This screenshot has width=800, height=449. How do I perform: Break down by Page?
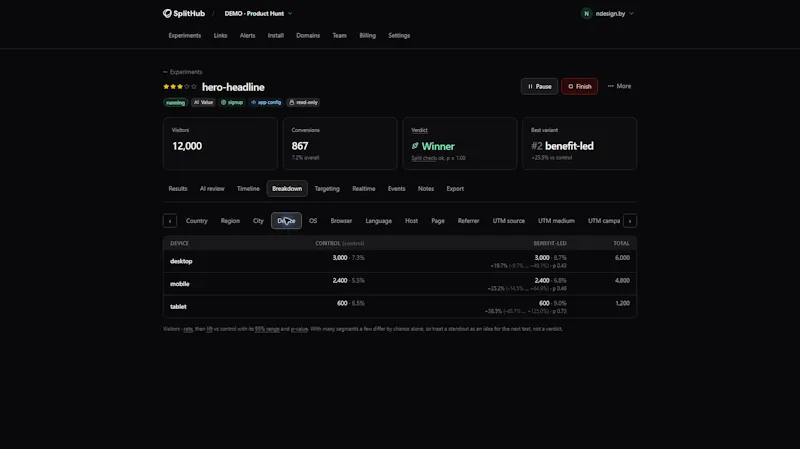(438, 221)
